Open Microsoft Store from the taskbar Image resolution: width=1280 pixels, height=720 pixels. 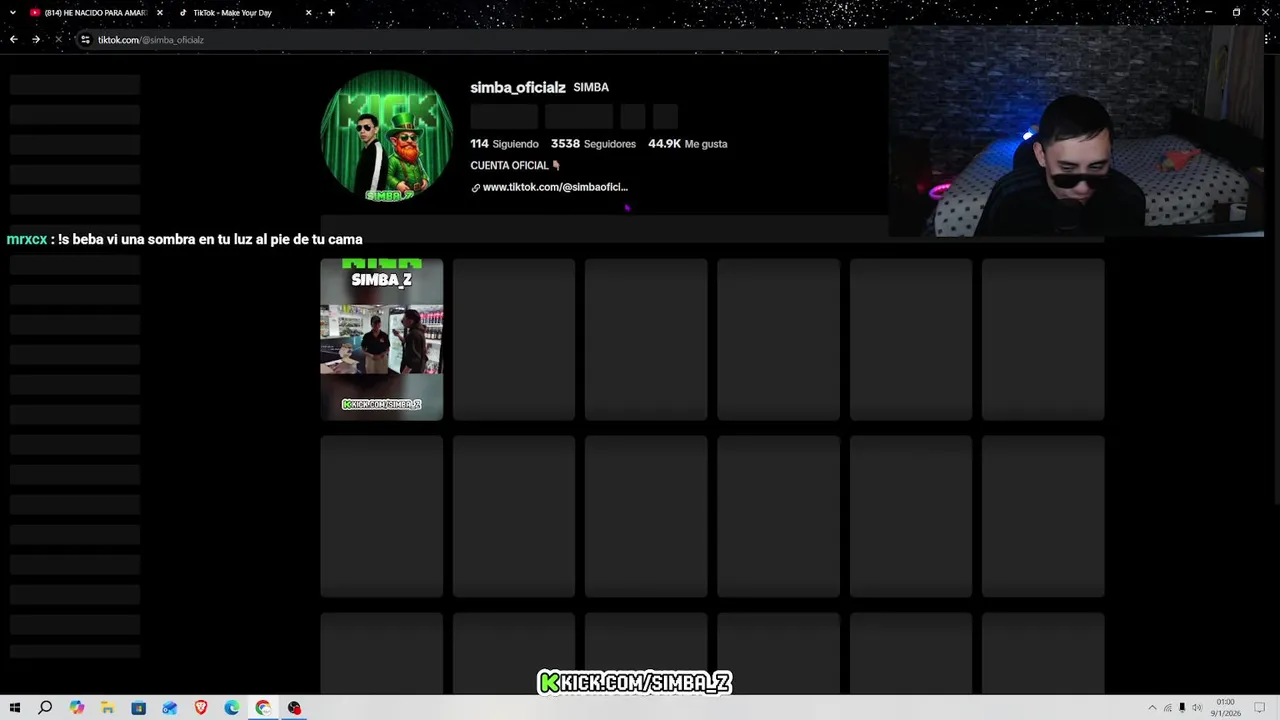[138, 708]
